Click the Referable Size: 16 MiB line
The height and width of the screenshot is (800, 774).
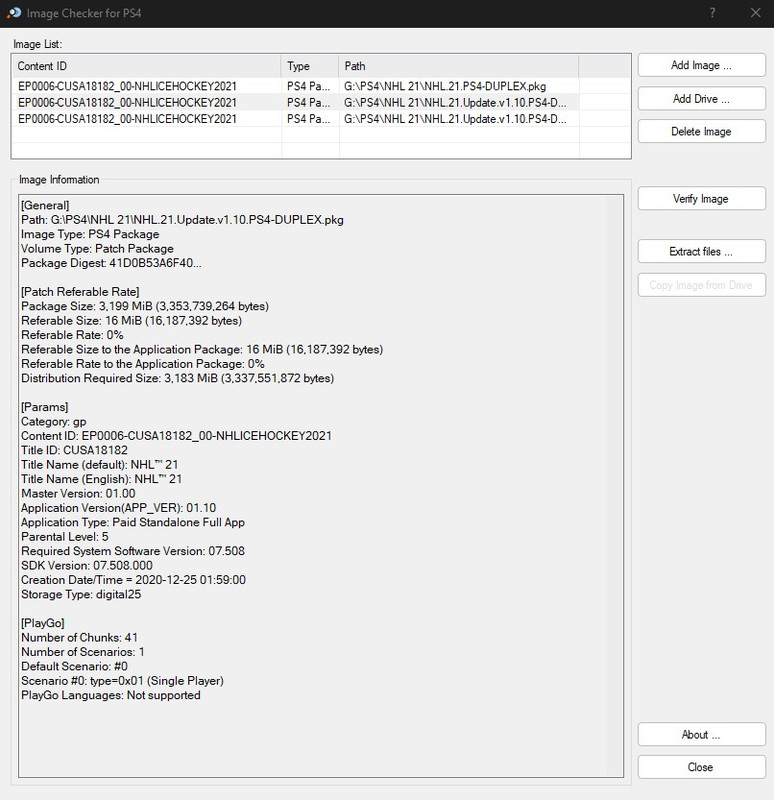tap(132, 320)
